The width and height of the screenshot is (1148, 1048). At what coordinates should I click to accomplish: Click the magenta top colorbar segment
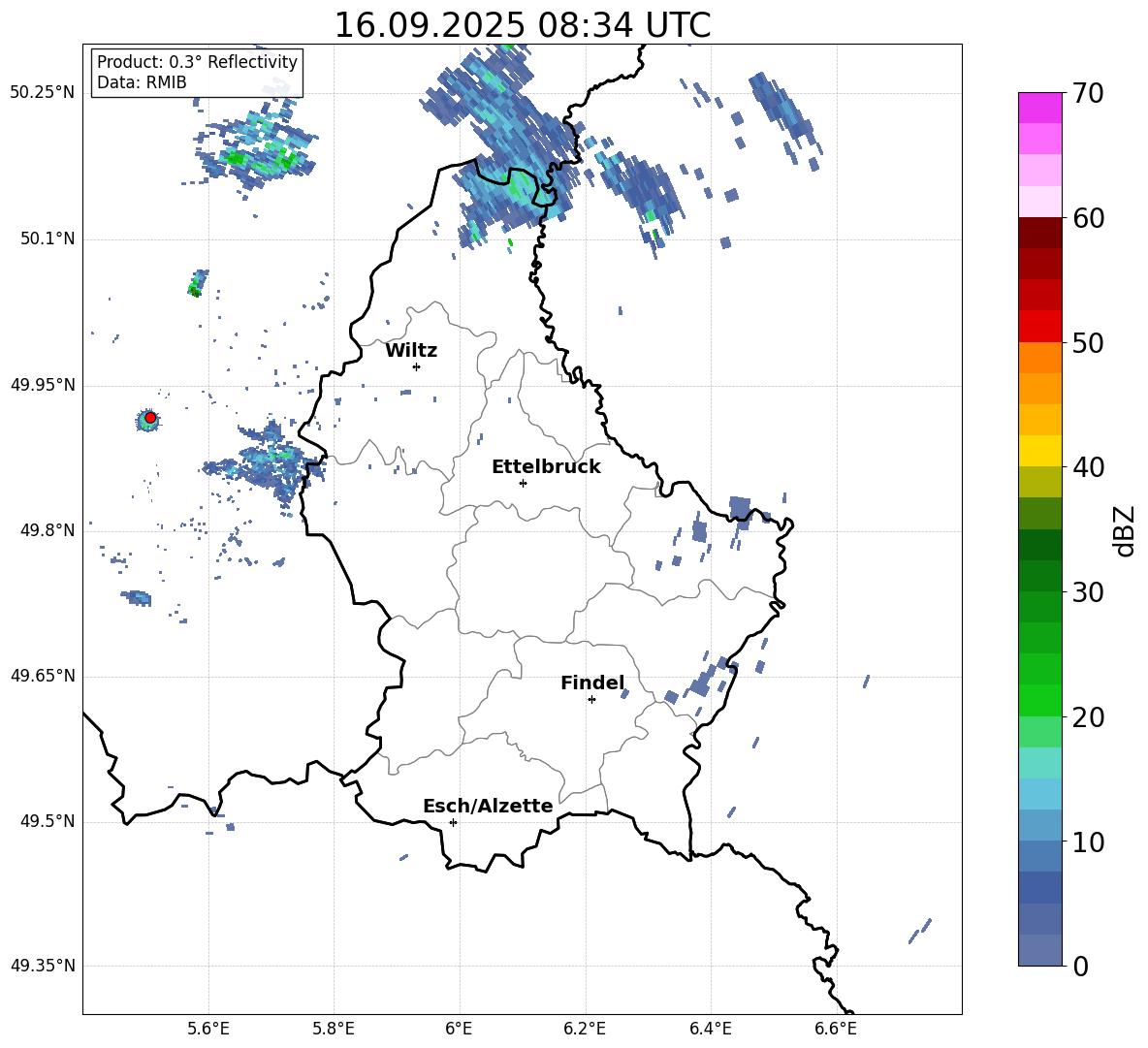(1039, 108)
